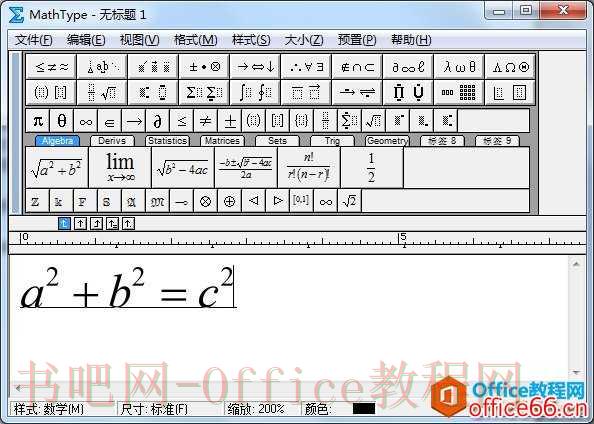This screenshot has width=594, height=424.
Task: Open lowercase Greek letters palette (λωθ)
Action: [459, 67]
